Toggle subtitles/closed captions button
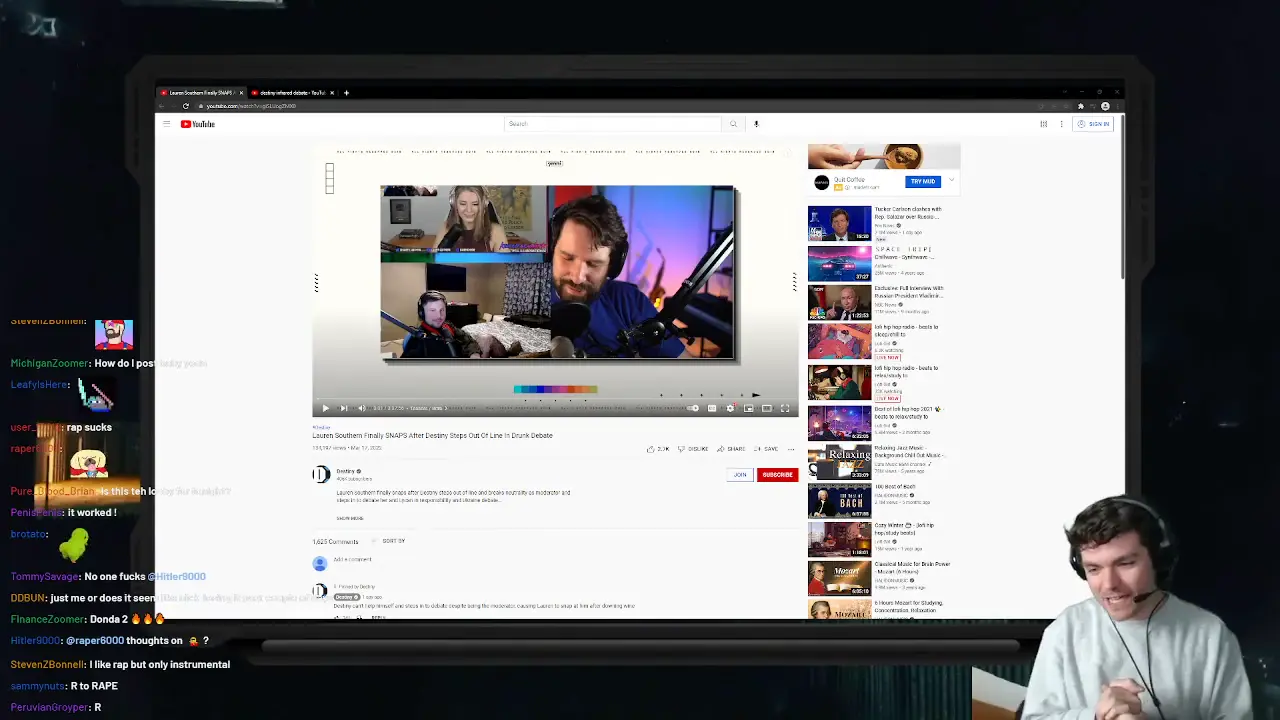 tap(712, 408)
